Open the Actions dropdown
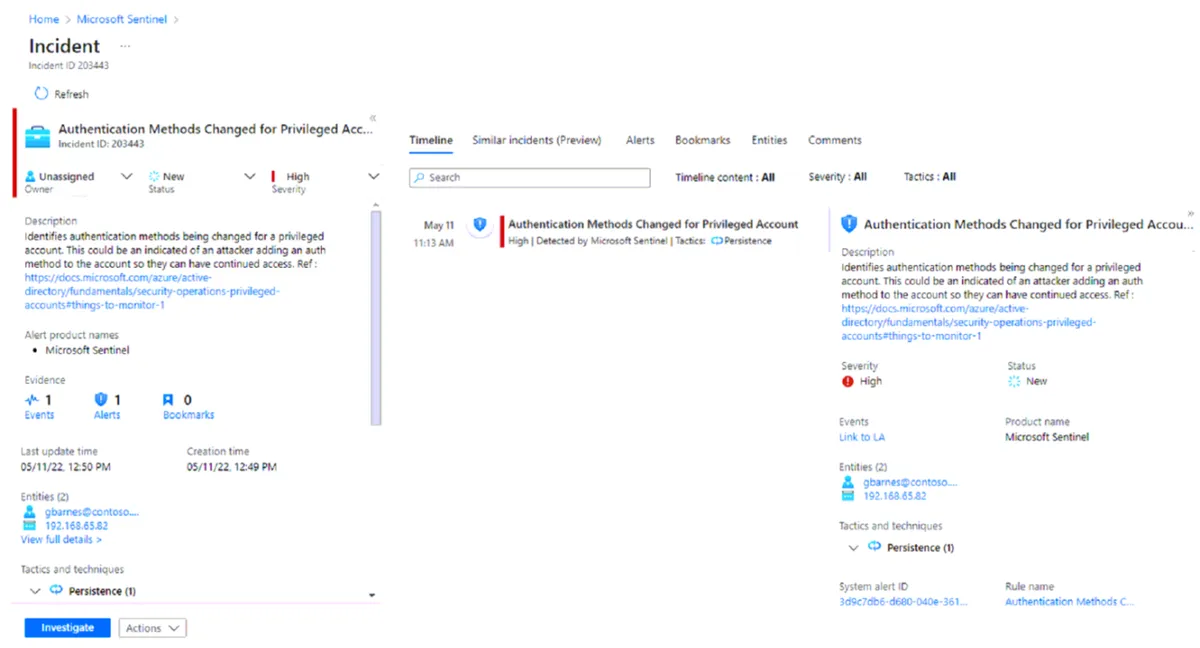This screenshot has width=1200, height=648. (x=152, y=628)
